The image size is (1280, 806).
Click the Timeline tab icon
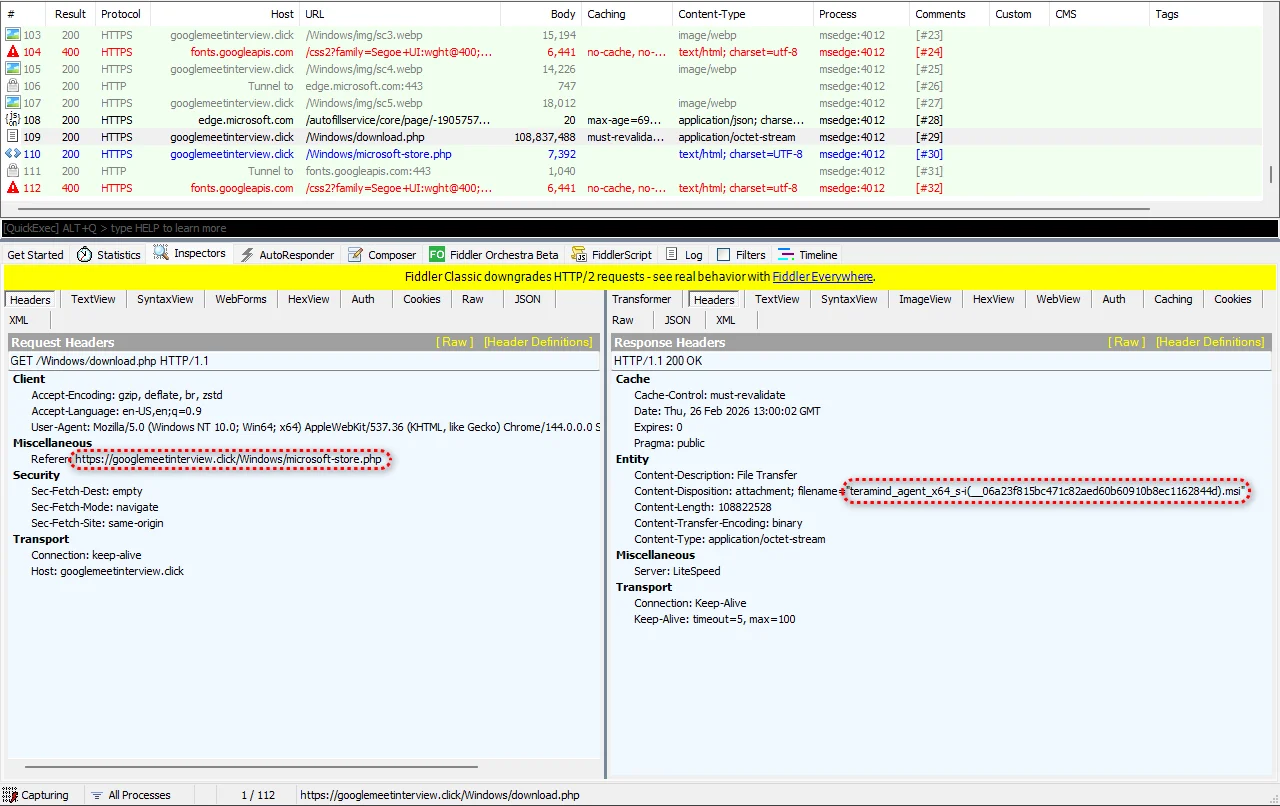[x=786, y=255]
